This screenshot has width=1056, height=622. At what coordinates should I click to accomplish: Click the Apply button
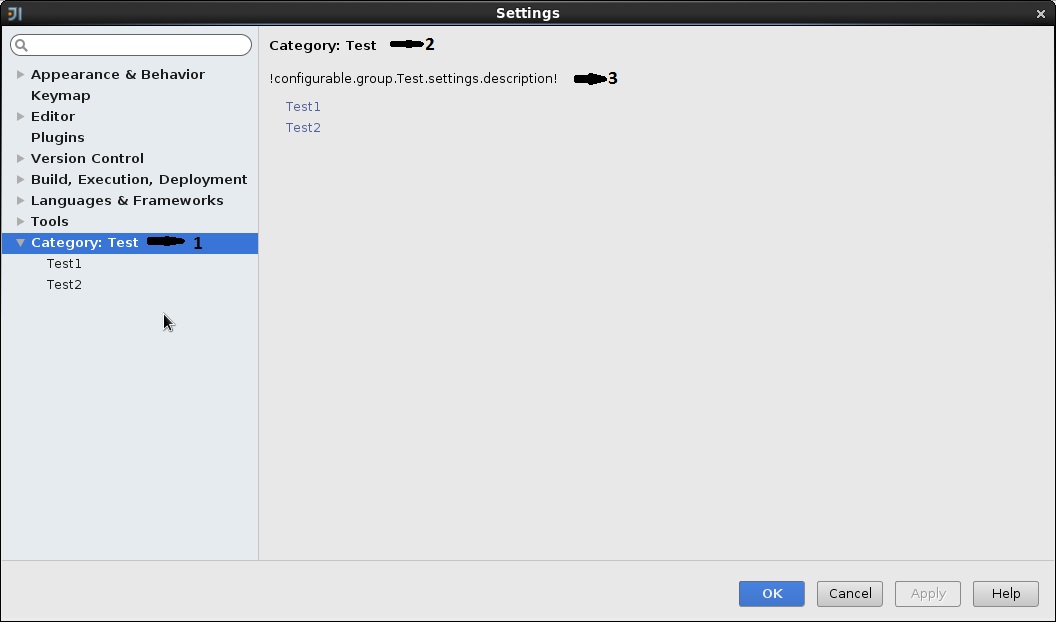tap(928, 594)
